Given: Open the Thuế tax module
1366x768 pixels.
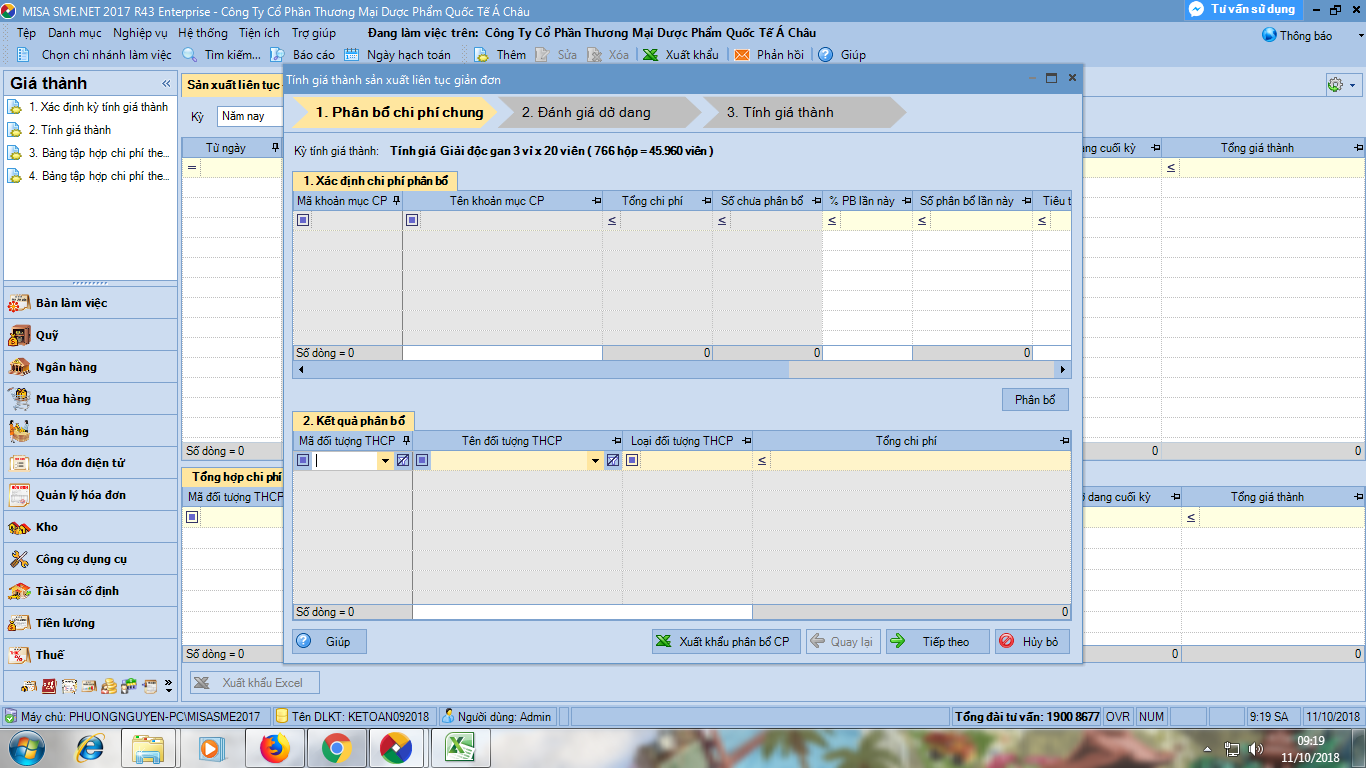Looking at the screenshot, I should [90, 655].
